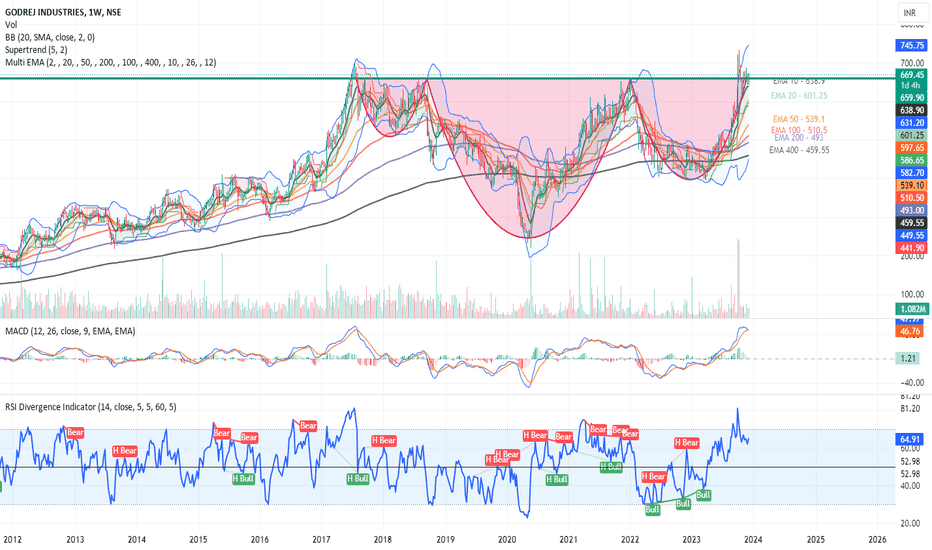Click the 2012 year on time axis
The width and height of the screenshot is (932, 550).
click(x=12, y=539)
